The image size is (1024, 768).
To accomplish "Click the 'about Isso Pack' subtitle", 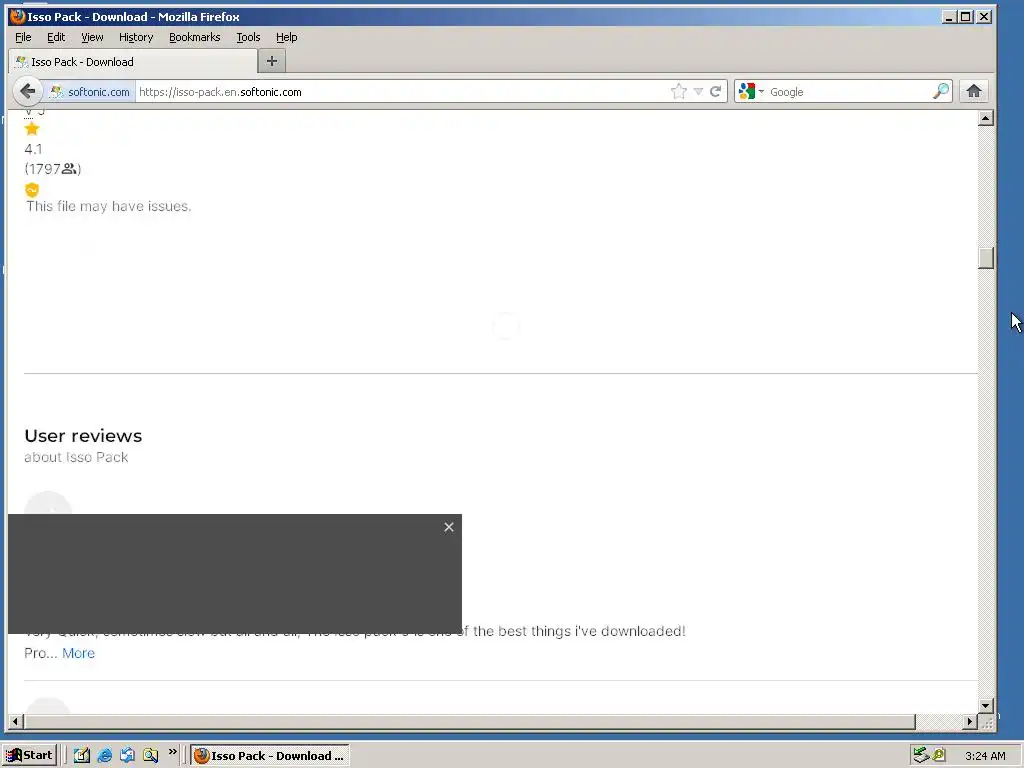I will 76,457.
